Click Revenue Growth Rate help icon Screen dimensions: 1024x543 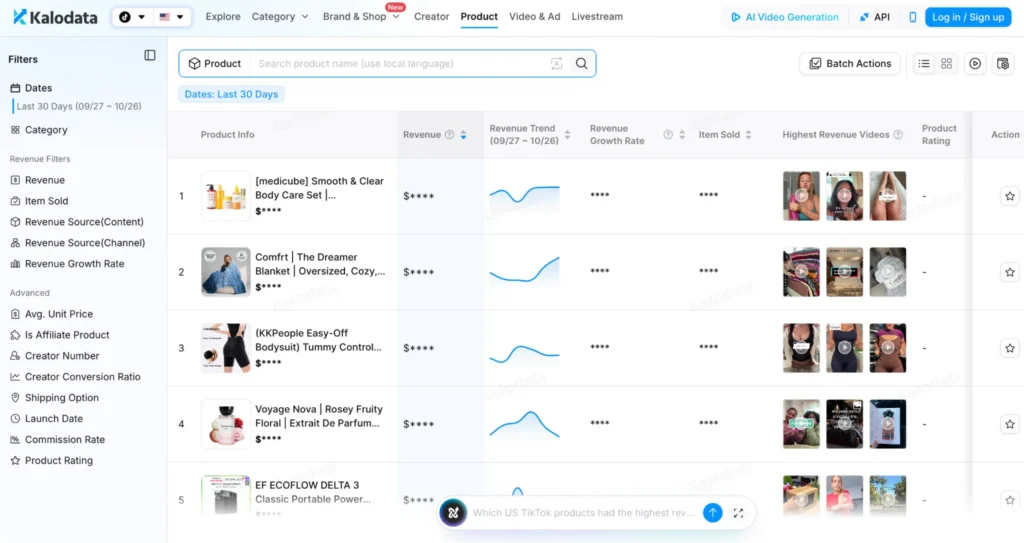pos(667,135)
